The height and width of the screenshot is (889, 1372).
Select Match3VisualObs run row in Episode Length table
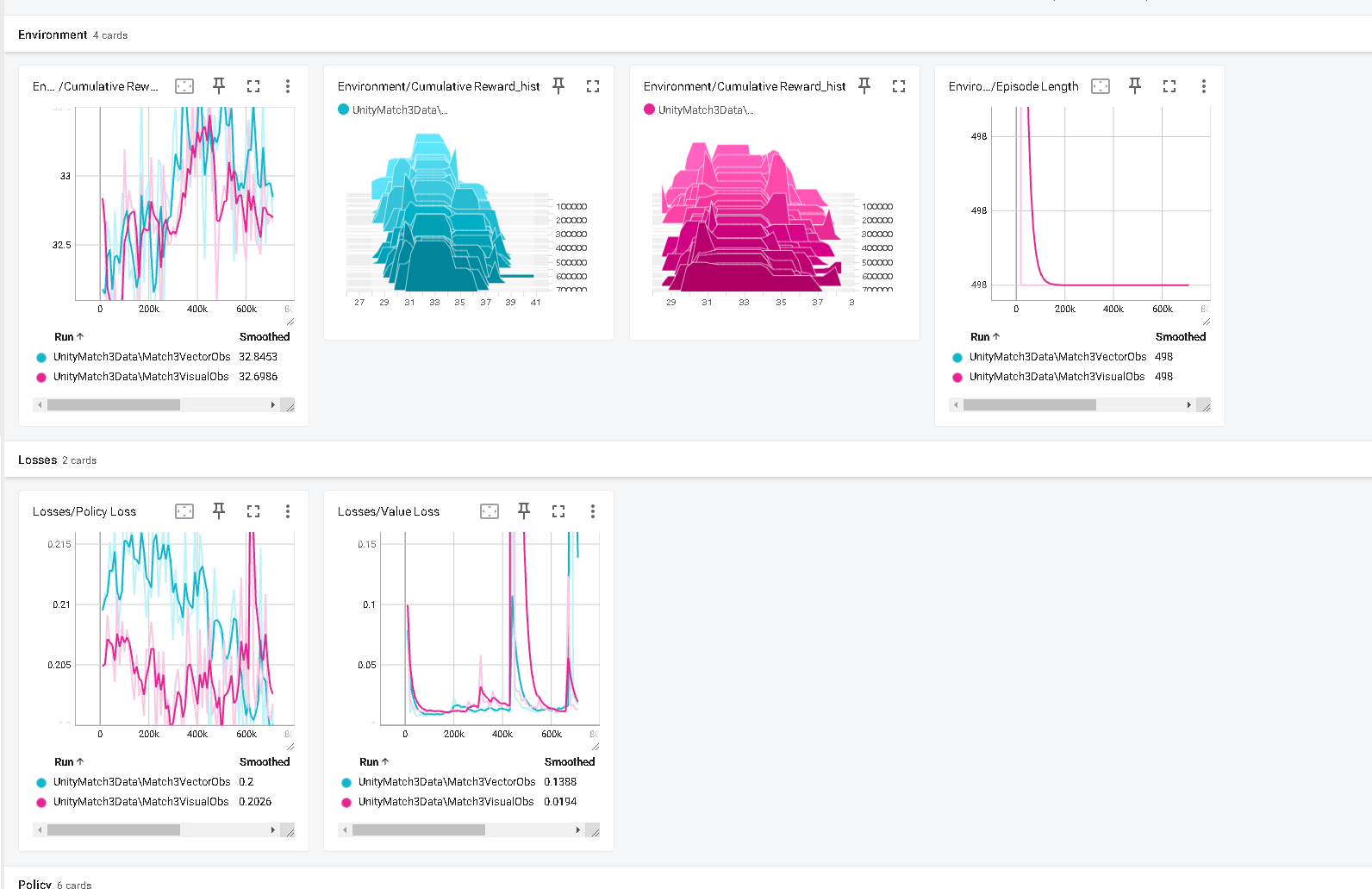pos(1080,377)
